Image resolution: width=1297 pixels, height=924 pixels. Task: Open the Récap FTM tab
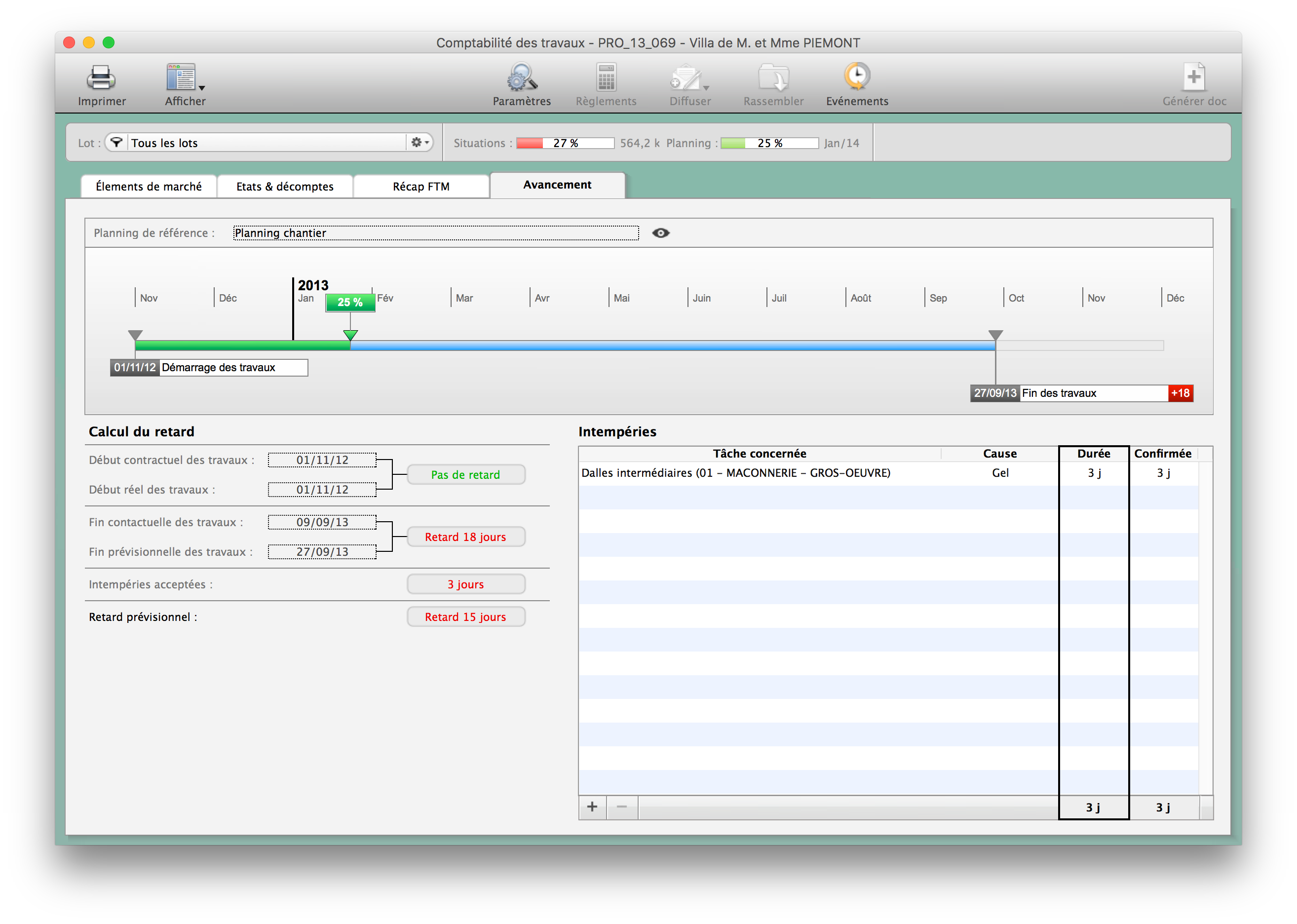(x=421, y=186)
